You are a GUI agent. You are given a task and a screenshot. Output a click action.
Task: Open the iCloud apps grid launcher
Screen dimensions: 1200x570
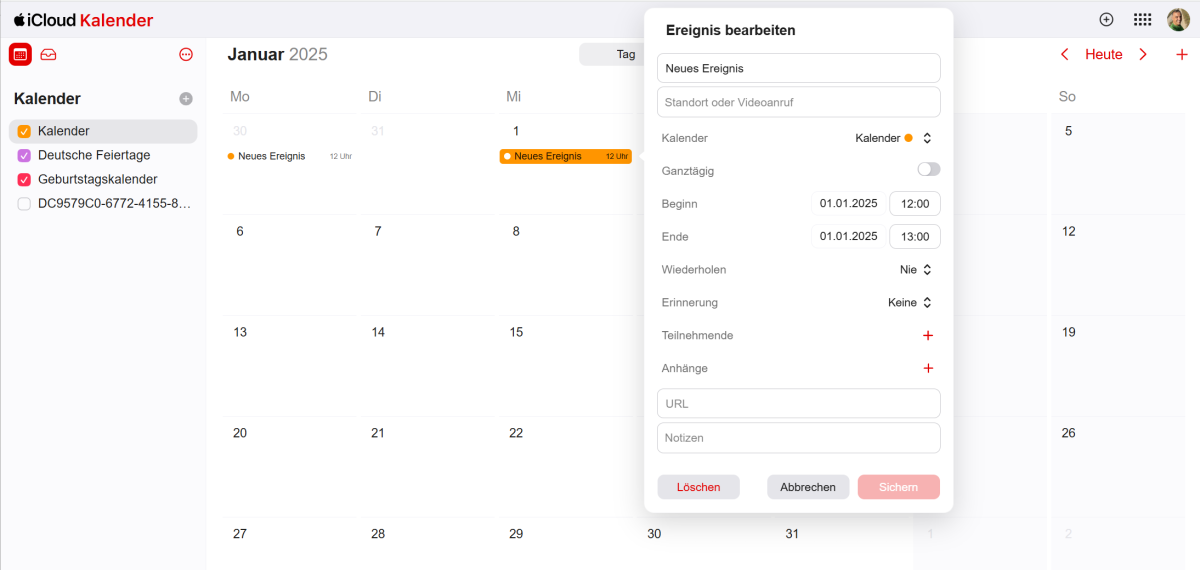pyautogui.click(x=1142, y=20)
